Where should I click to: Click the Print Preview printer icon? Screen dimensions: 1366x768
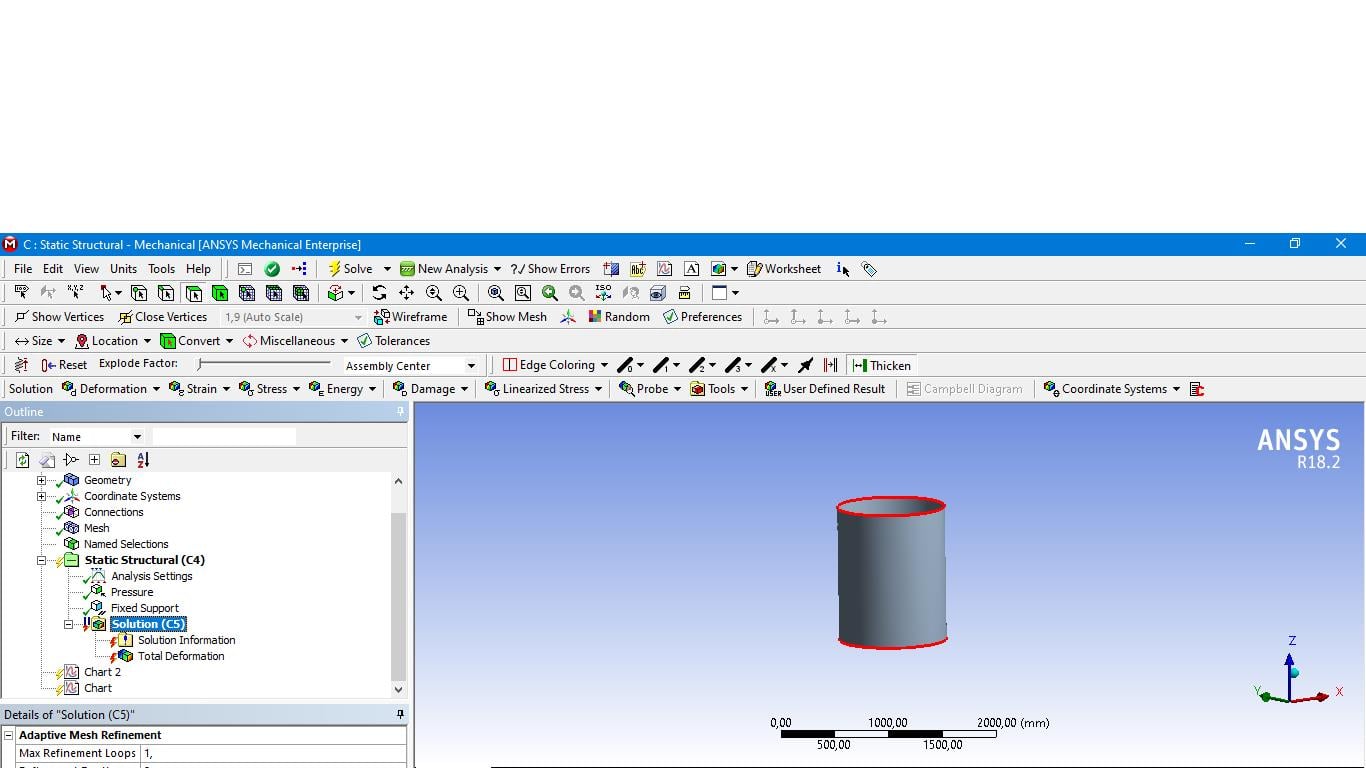tap(684, 293)
